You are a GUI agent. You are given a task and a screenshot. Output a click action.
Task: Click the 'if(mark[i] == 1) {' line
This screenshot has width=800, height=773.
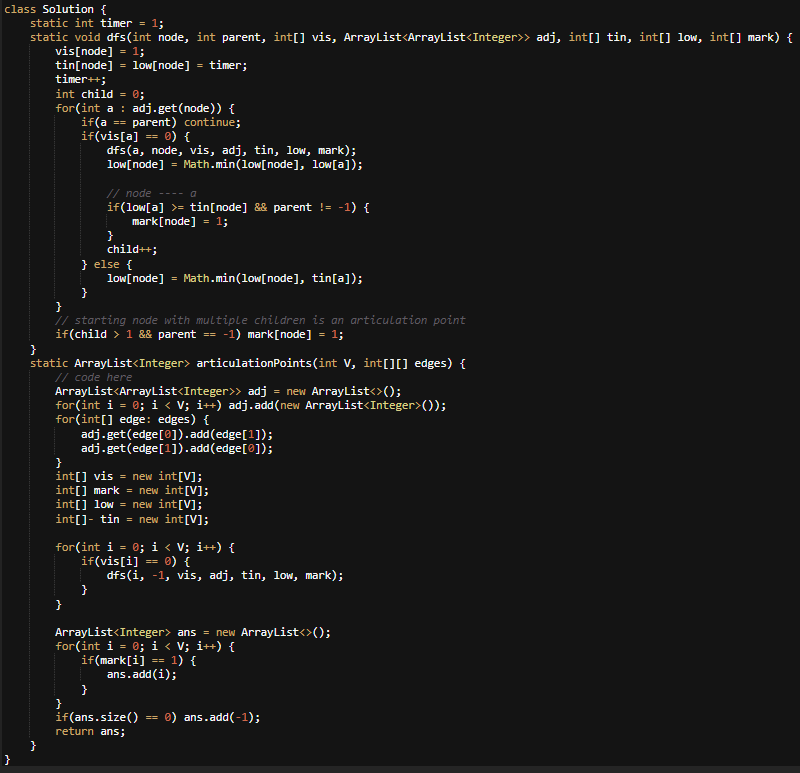click(139, 661)
